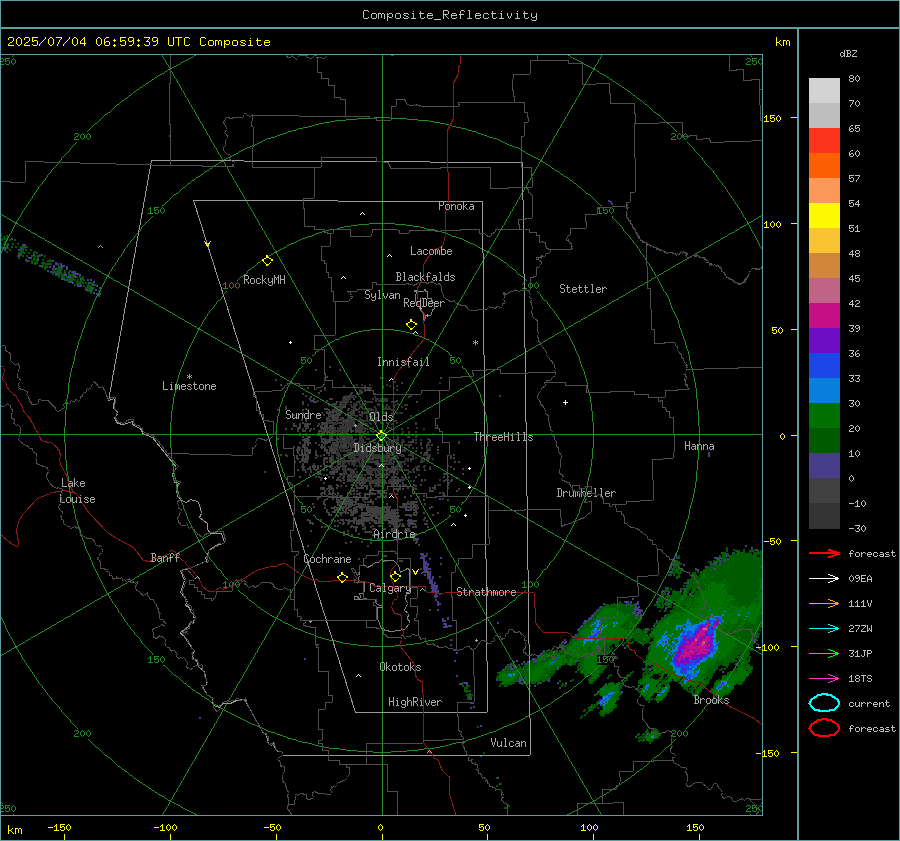Select the yellow swatch in dBZ scale
Image resolution: width=900 pixels, height=841 pixels.
point(824,215)
